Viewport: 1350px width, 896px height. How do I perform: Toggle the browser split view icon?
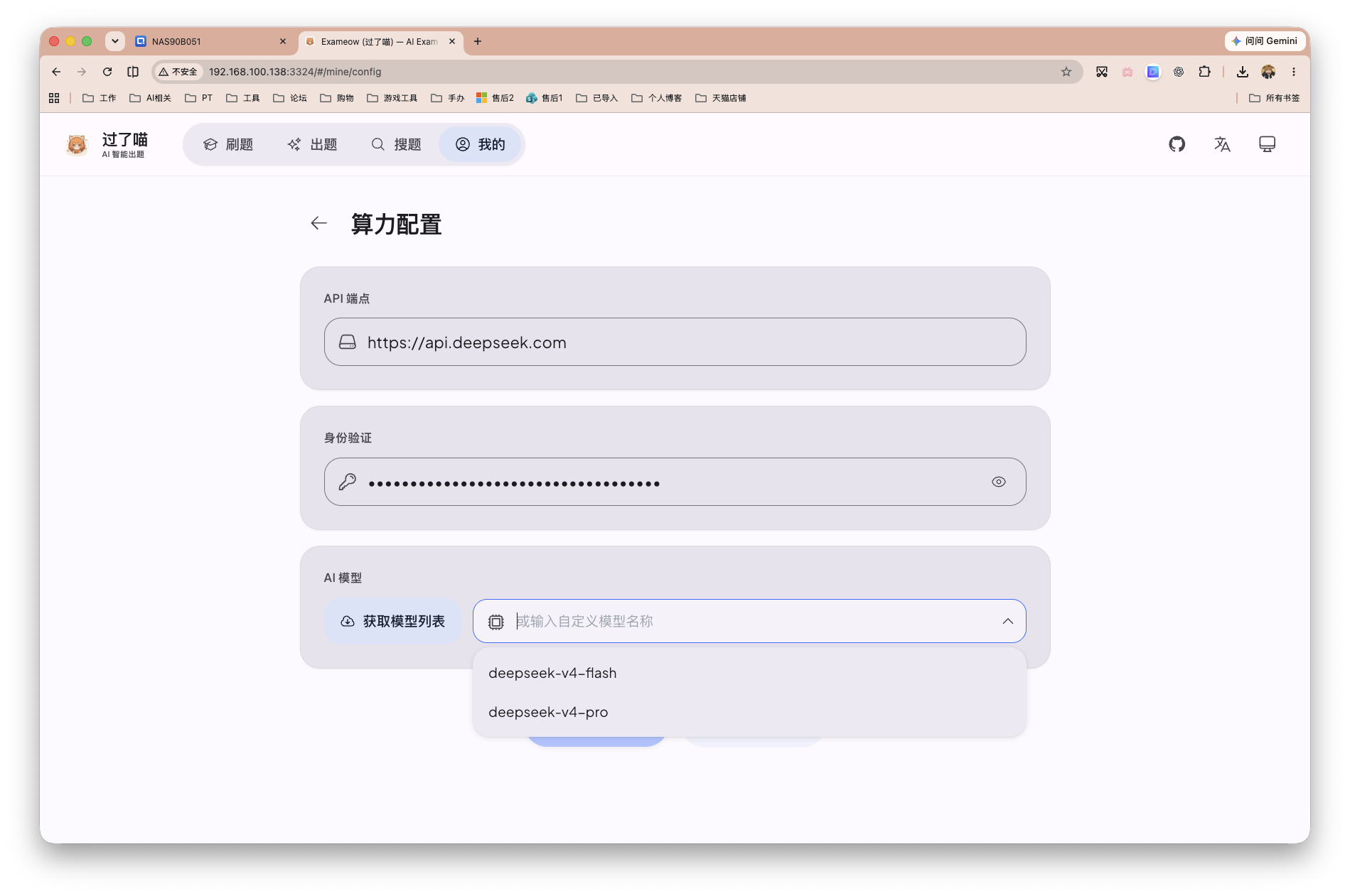[133, 72]
